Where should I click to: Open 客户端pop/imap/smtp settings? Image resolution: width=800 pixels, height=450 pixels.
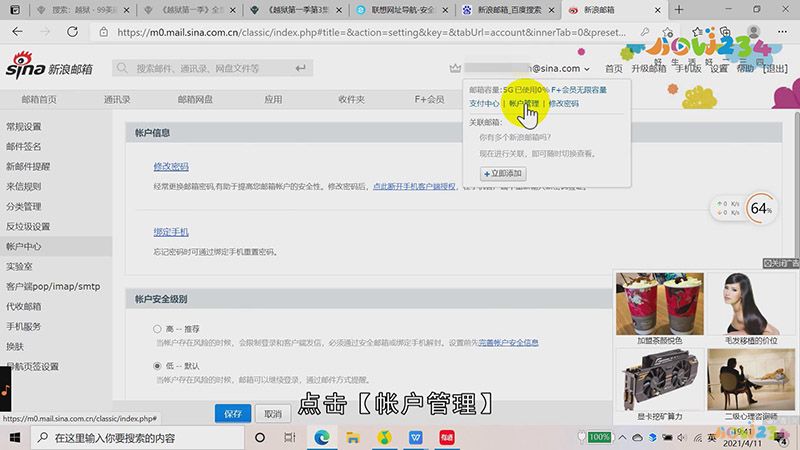pyautogui.click(x=53, y=286)
